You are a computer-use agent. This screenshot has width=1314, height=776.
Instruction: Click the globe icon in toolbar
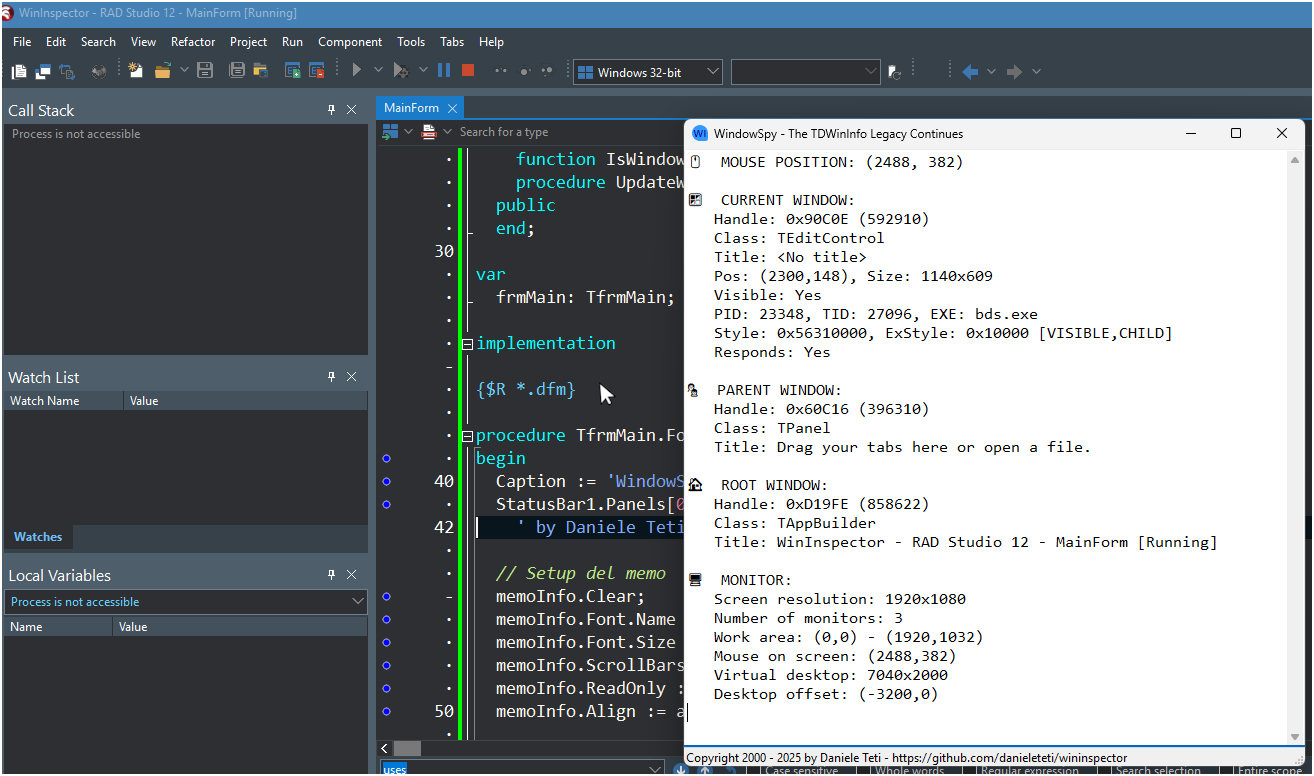coord(99,71)
